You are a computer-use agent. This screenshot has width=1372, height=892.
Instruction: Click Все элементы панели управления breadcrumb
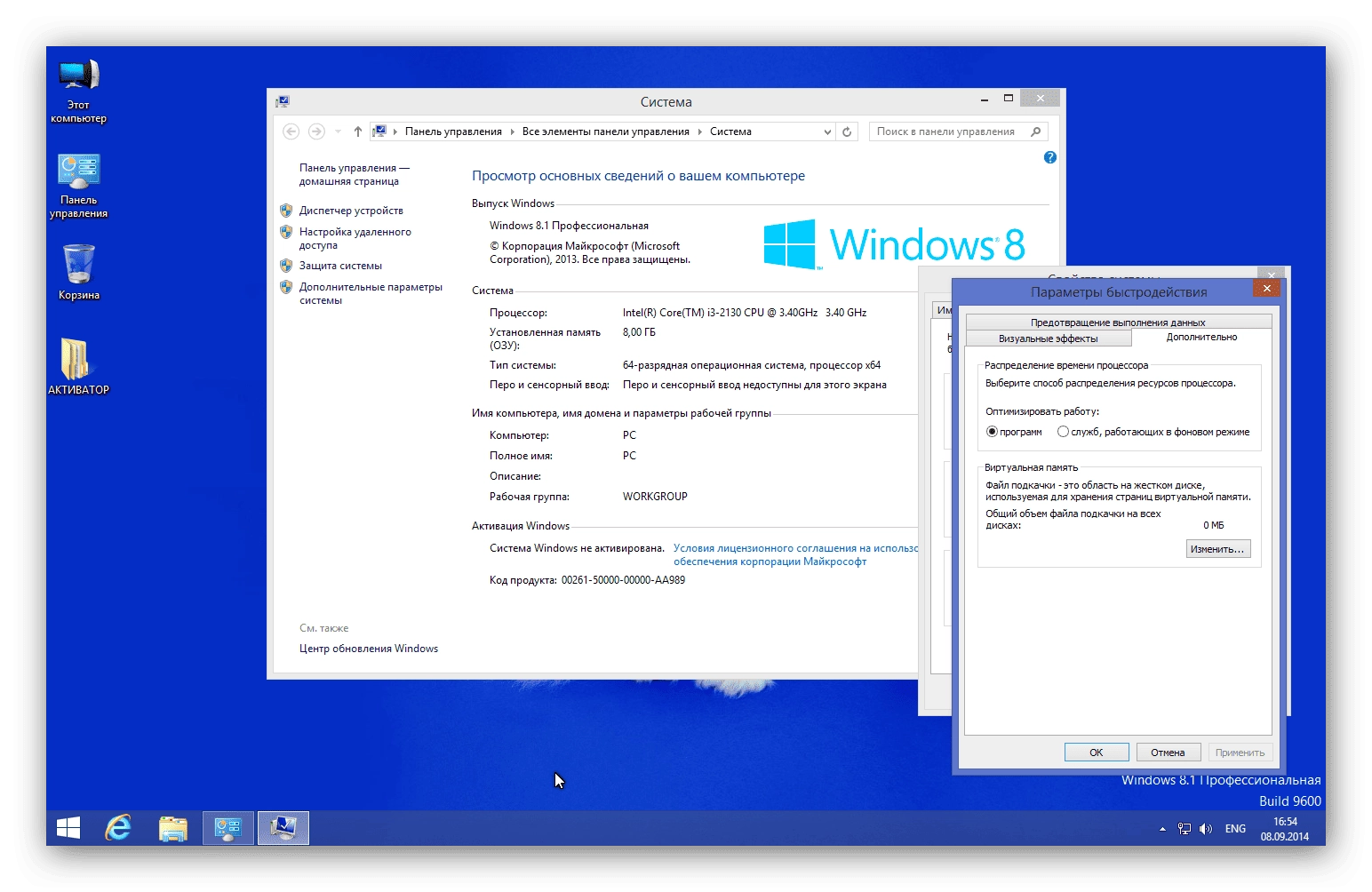pos(606,131)
